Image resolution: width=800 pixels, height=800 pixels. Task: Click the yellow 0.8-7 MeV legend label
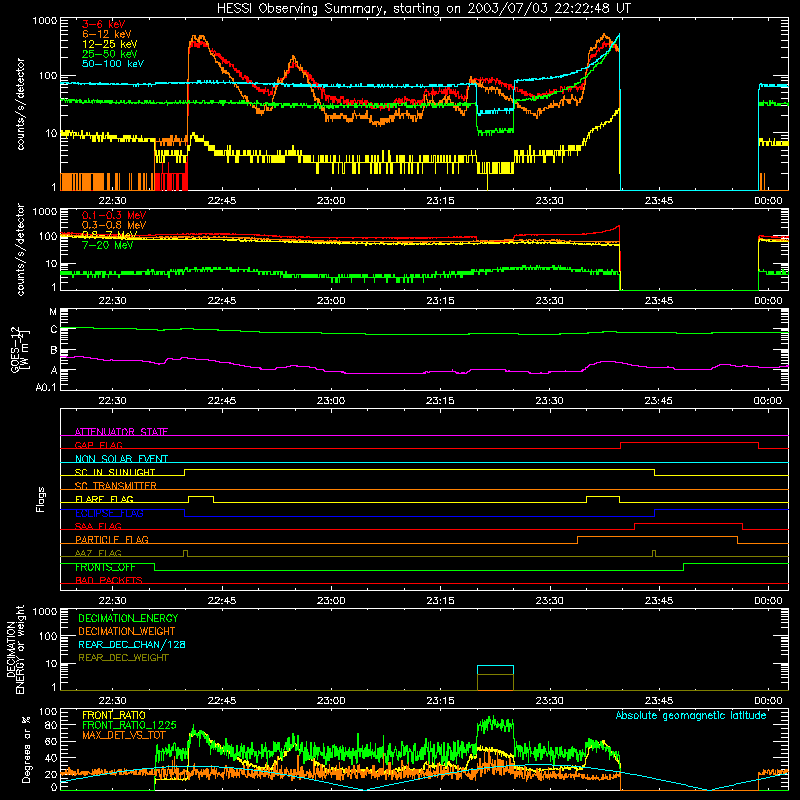pyautogui.click(x=110, y=235)
